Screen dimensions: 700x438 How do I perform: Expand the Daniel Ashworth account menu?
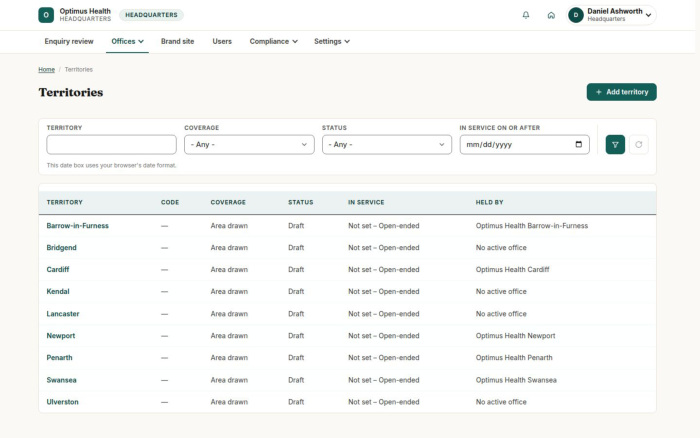click(x=611, y=15)
